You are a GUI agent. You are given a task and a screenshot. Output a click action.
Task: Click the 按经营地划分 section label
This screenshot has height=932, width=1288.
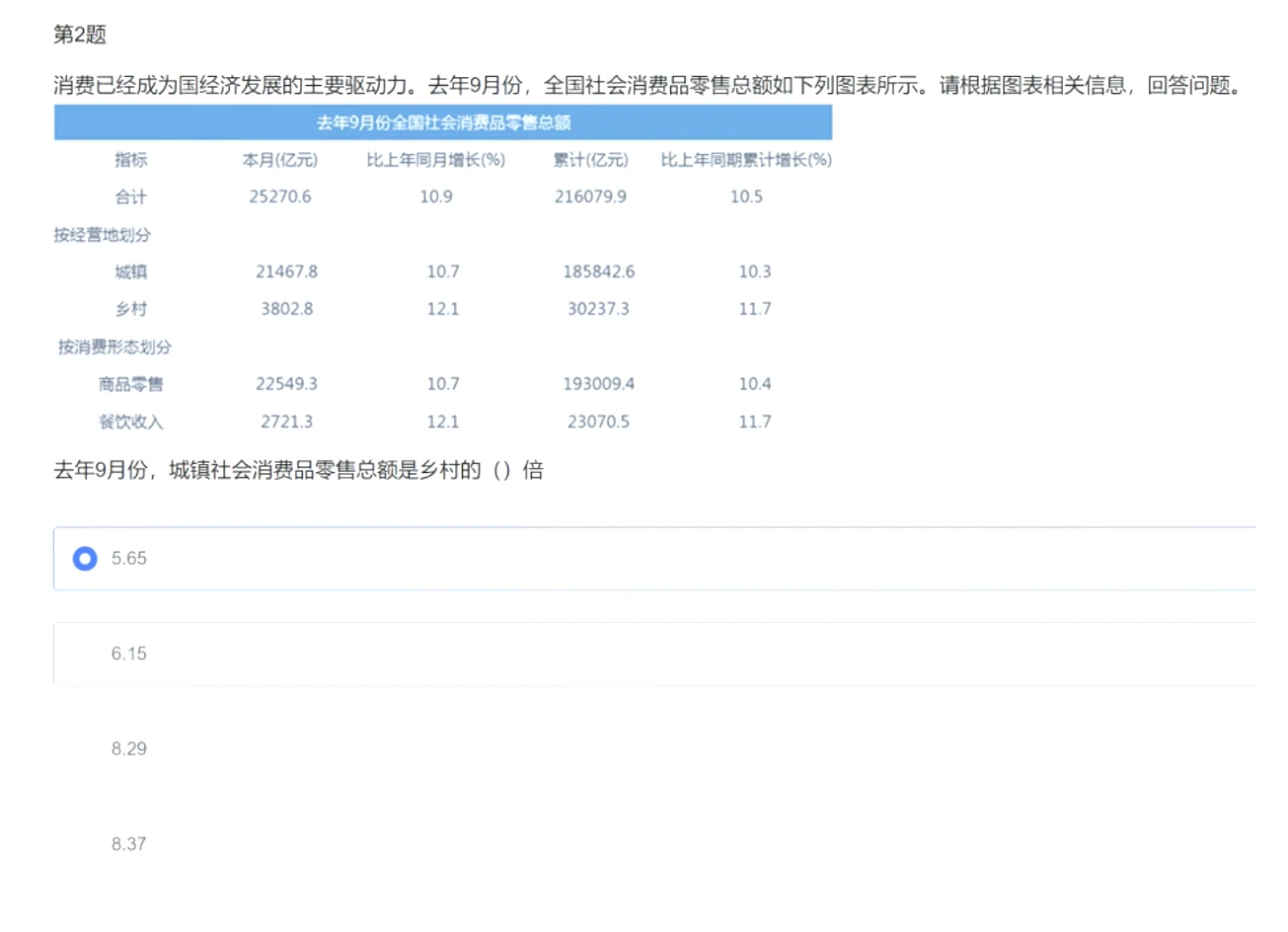click(103, 235)
